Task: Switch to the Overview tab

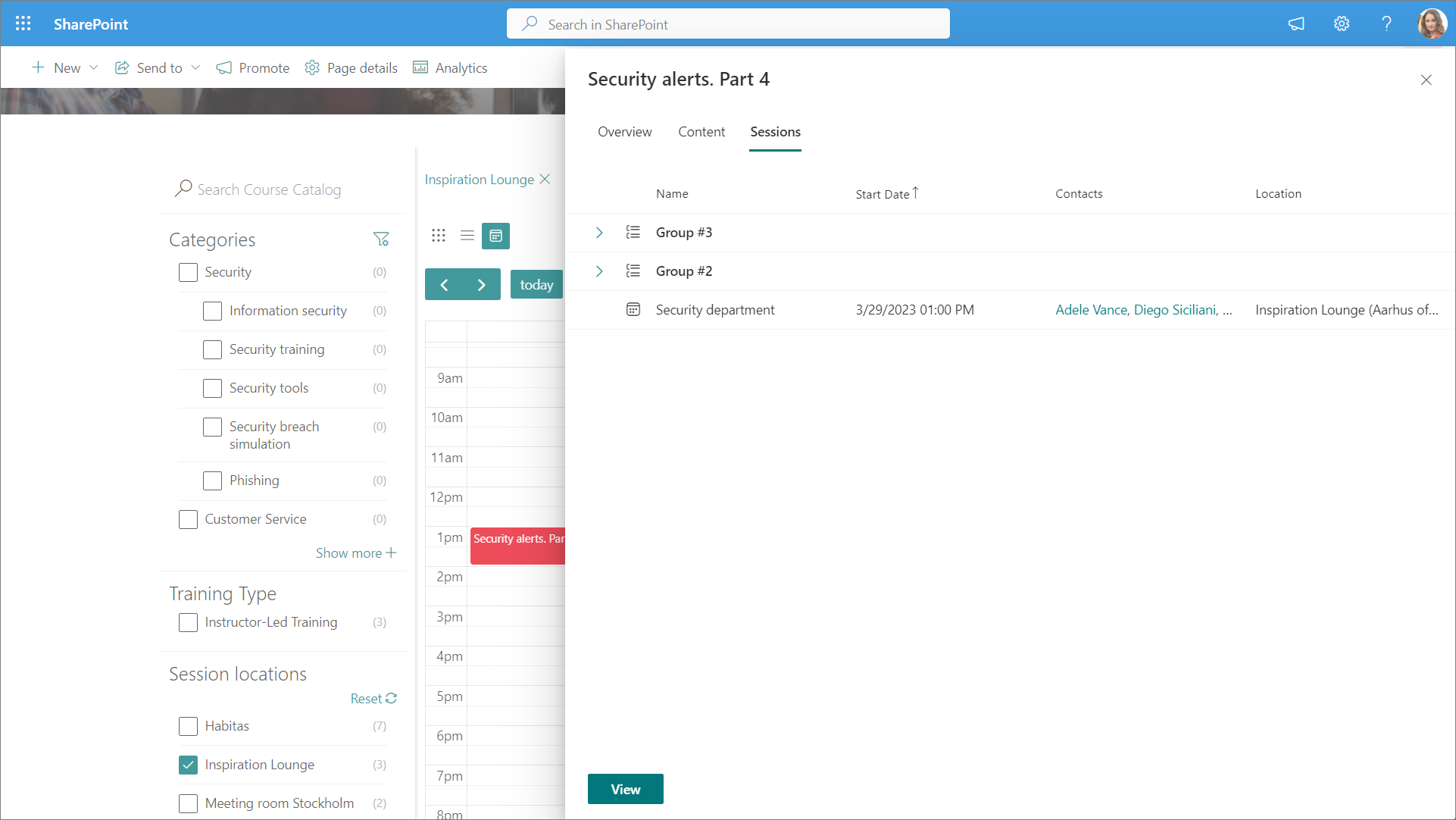Action: click(x=624, y=132)
